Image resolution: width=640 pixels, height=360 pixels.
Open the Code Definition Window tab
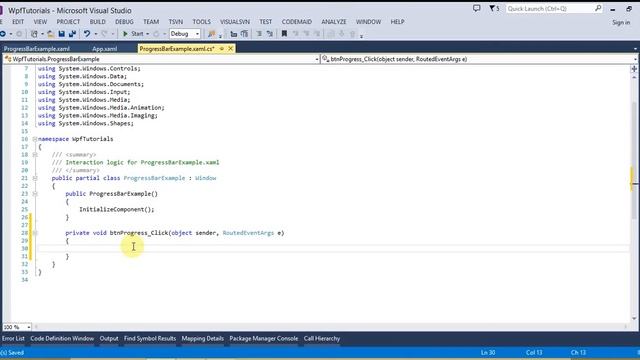[62, 338]
